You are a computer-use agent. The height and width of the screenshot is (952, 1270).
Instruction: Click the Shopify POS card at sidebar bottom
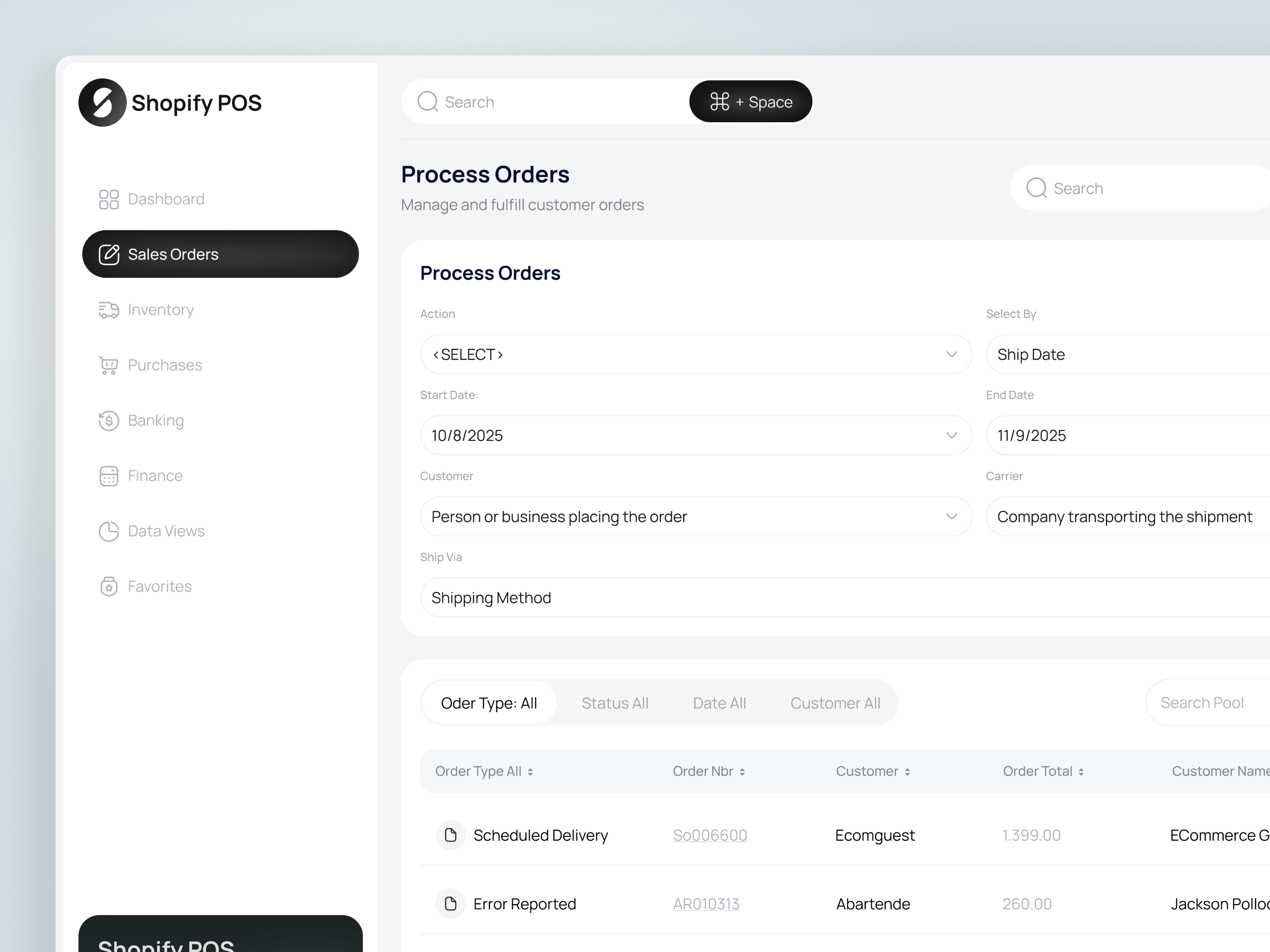220,934
